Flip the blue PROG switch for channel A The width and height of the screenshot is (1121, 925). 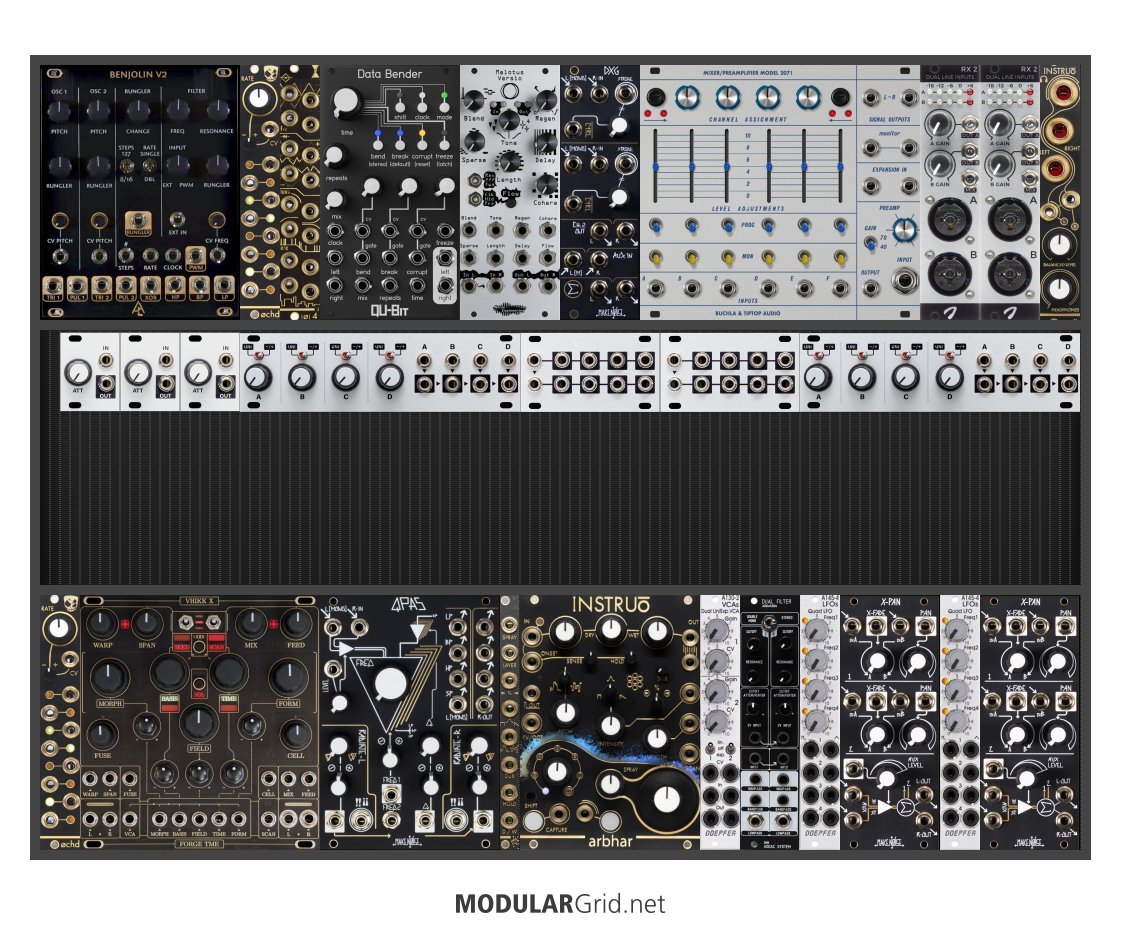(655, 226)
